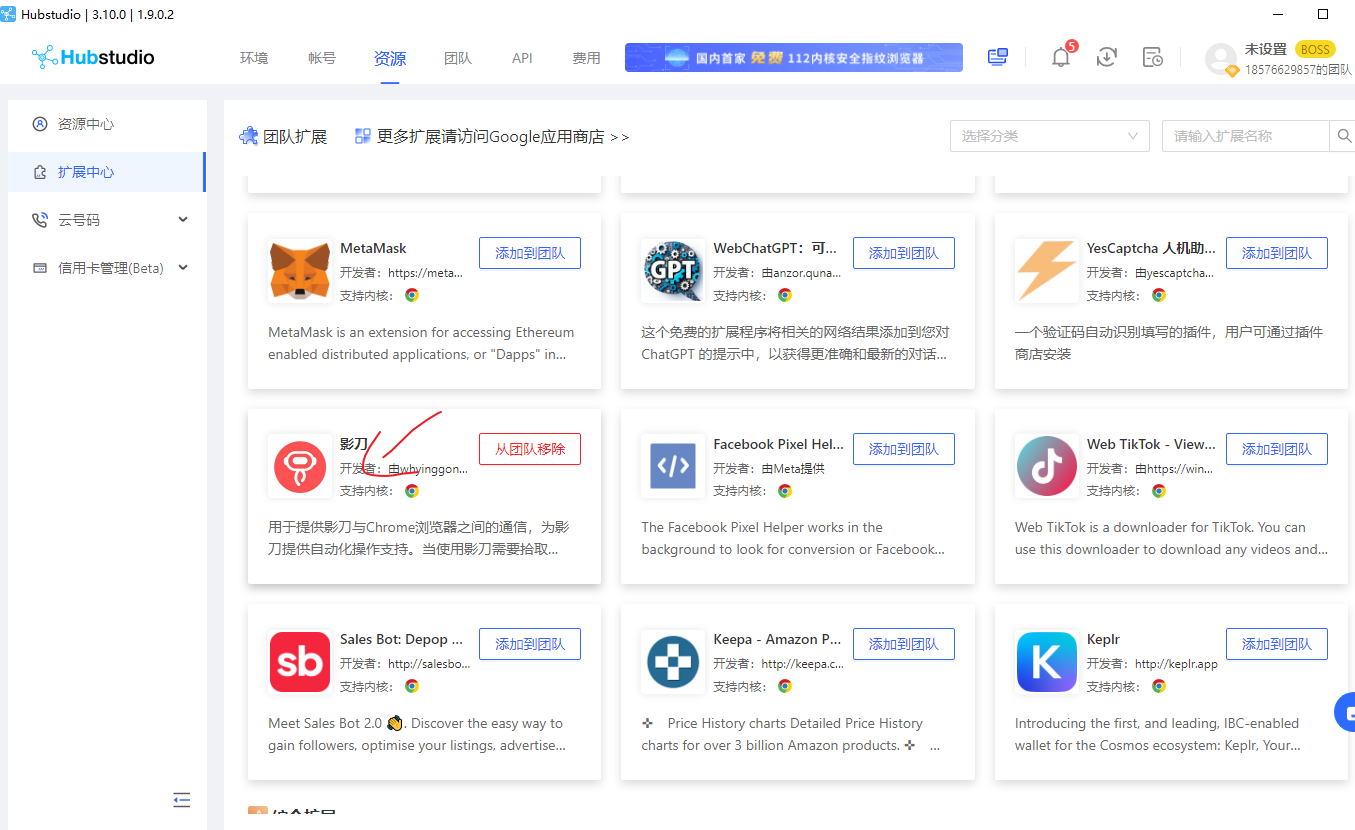
Task: Click the 影刀 red extension icon
Action: click(x=300, y=466)
